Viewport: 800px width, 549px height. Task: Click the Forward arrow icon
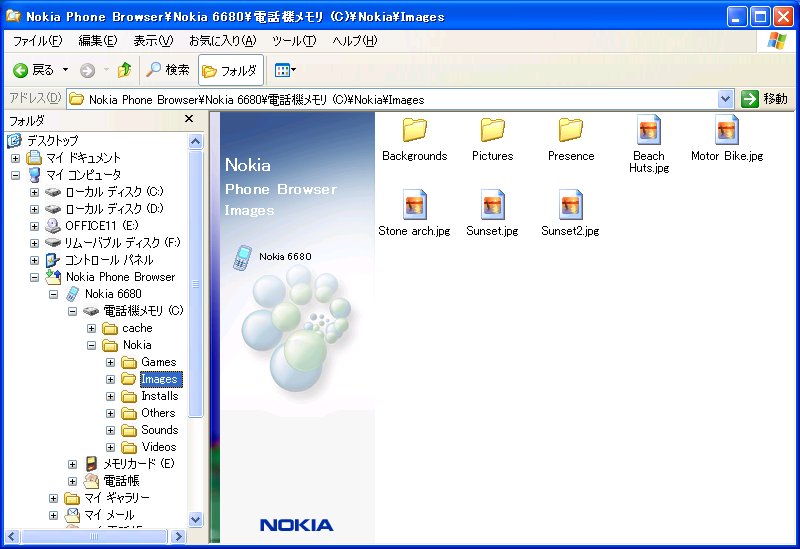click(88, 70)
